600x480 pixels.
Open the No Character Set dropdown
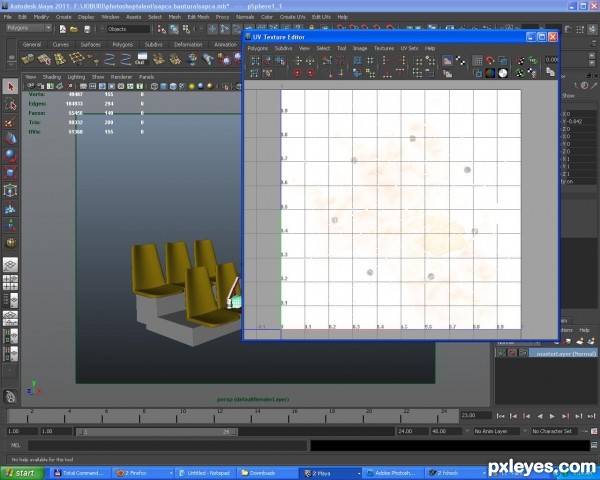(x=554, y=431)
